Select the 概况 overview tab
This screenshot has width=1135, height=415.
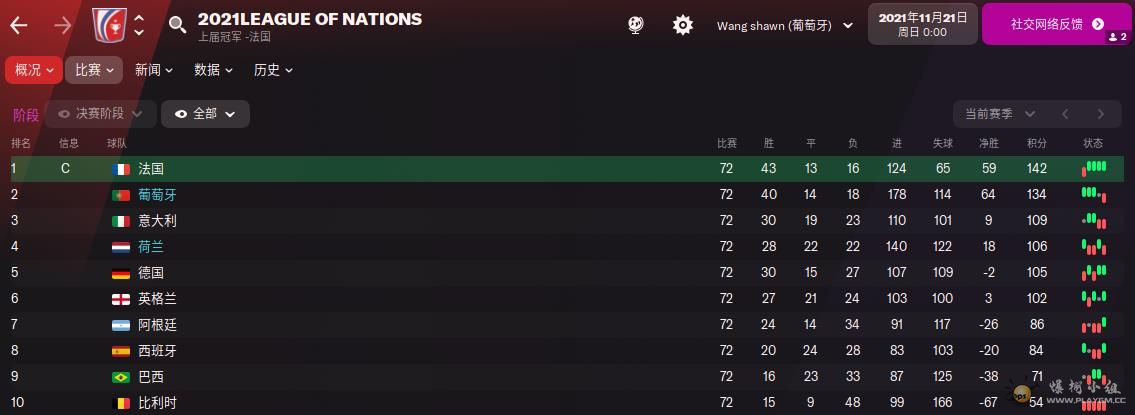35,70
